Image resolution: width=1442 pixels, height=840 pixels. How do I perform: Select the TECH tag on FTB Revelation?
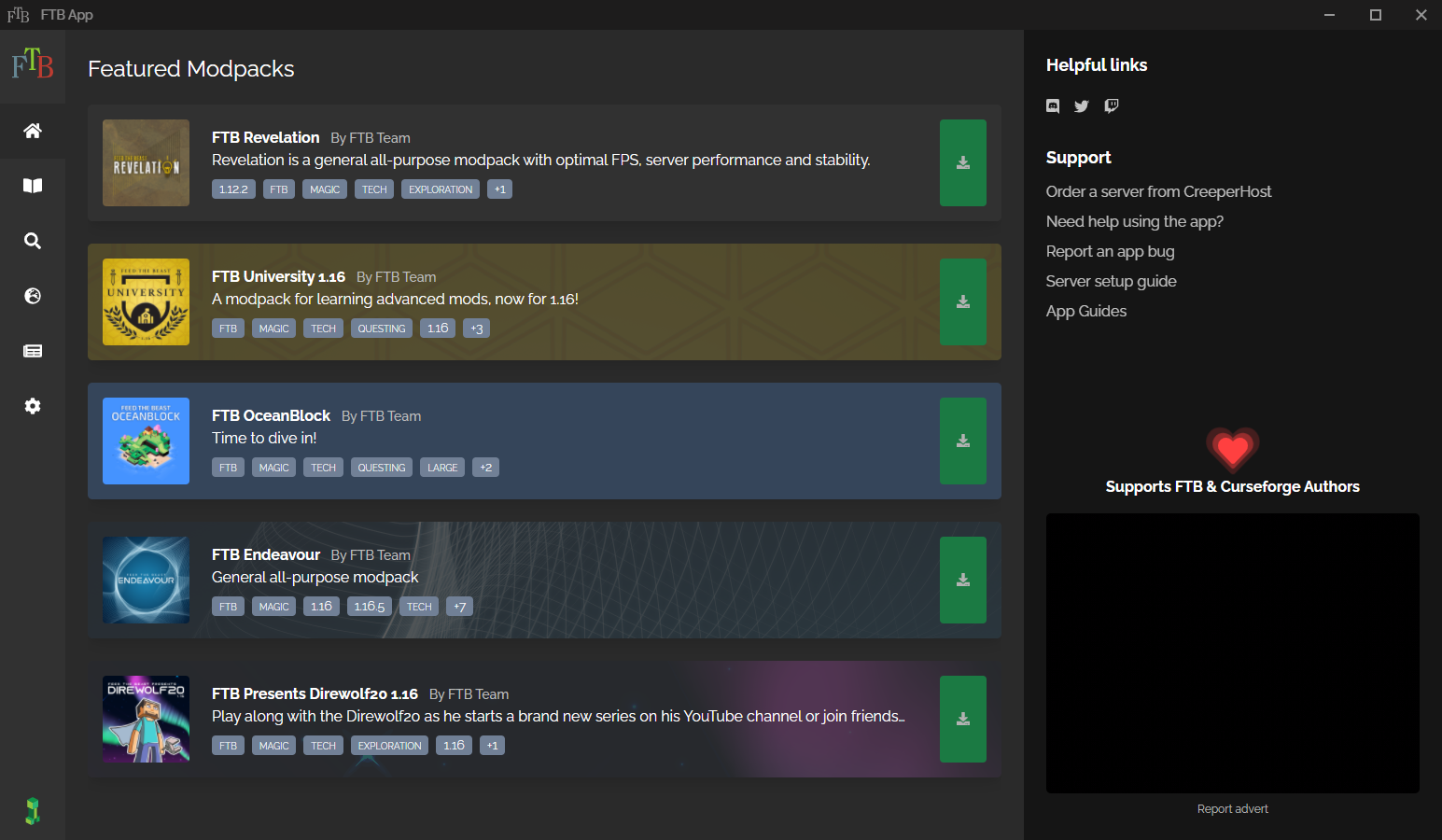coord(374,189)
